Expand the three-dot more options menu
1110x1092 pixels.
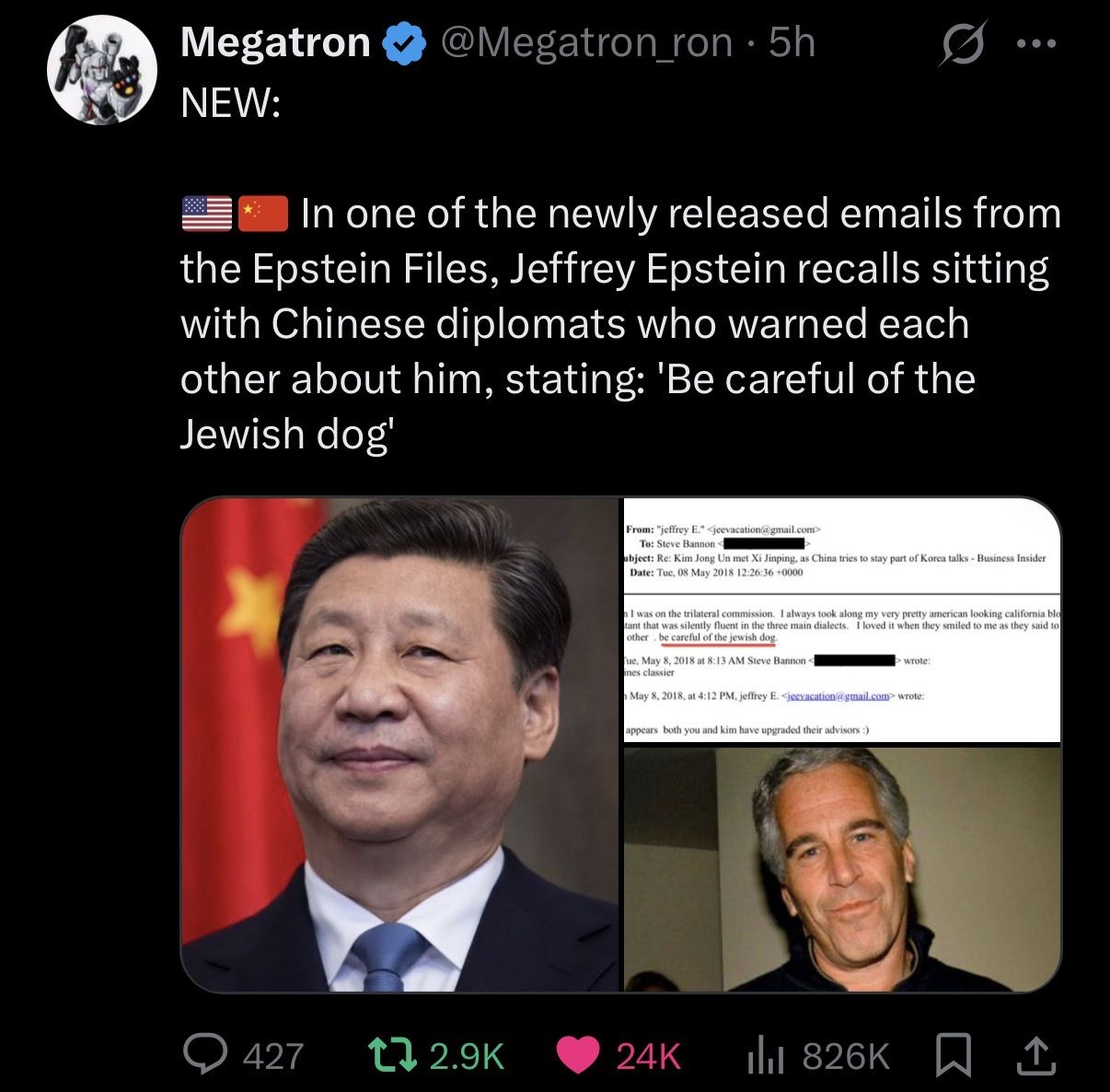(x=1038, y=42)
